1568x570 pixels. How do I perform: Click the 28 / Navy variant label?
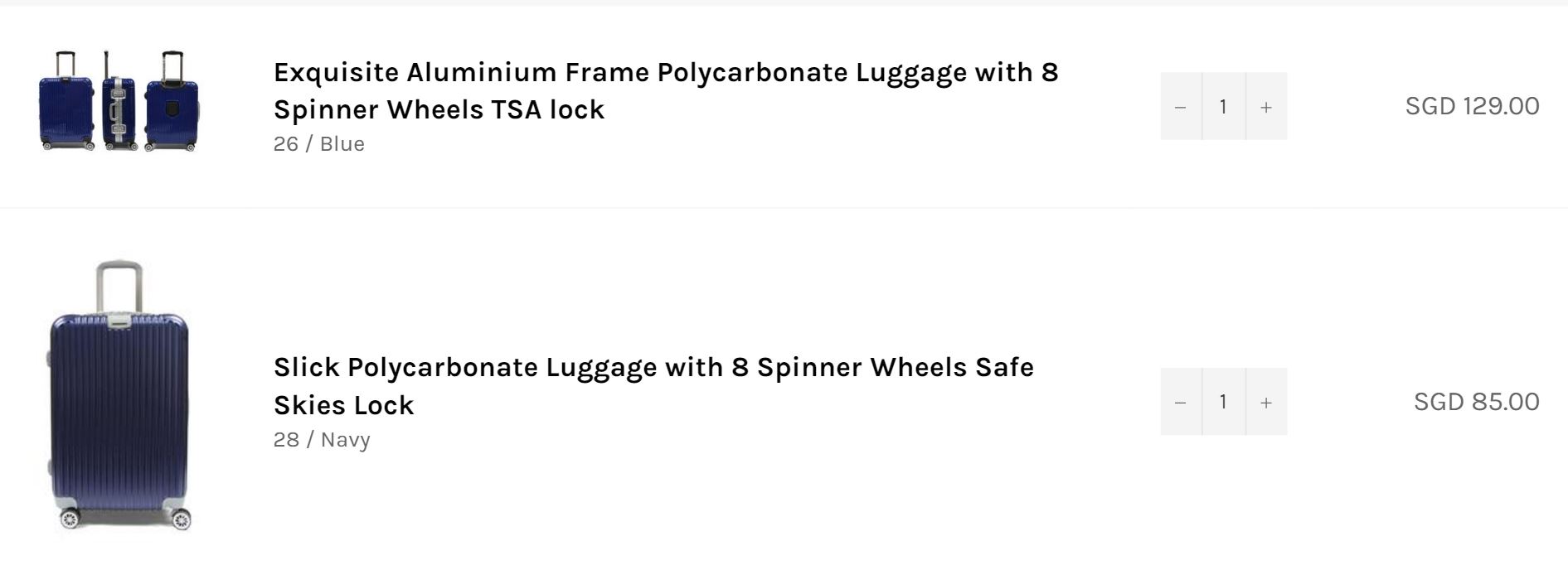click(322, 440)
